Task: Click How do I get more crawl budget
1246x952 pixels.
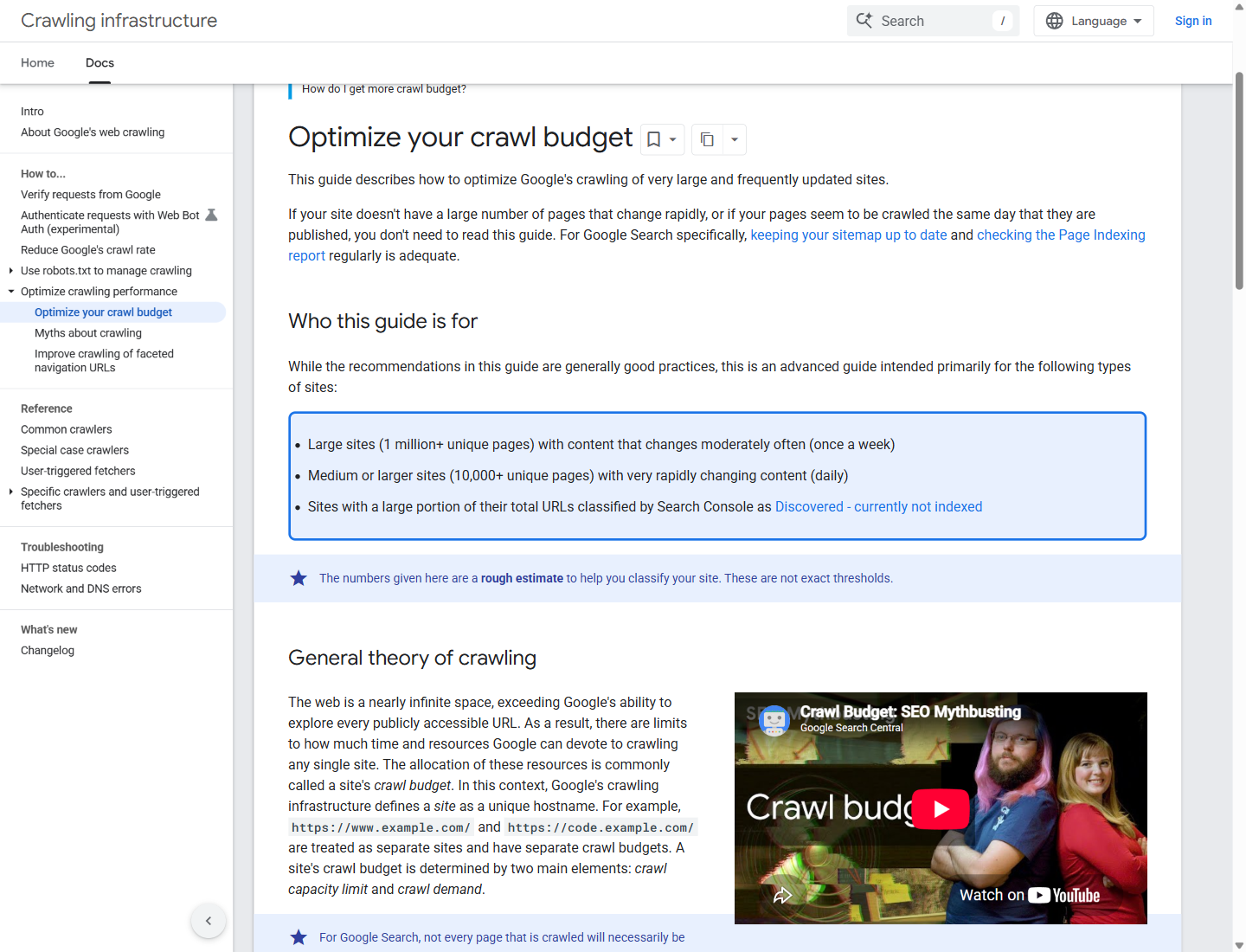Action: 384,89
